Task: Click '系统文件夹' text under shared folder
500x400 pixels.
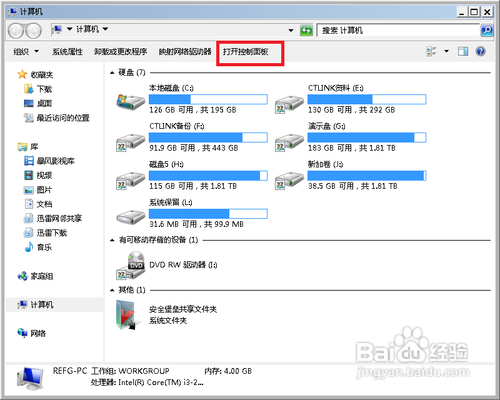Action: click(168, 321)
